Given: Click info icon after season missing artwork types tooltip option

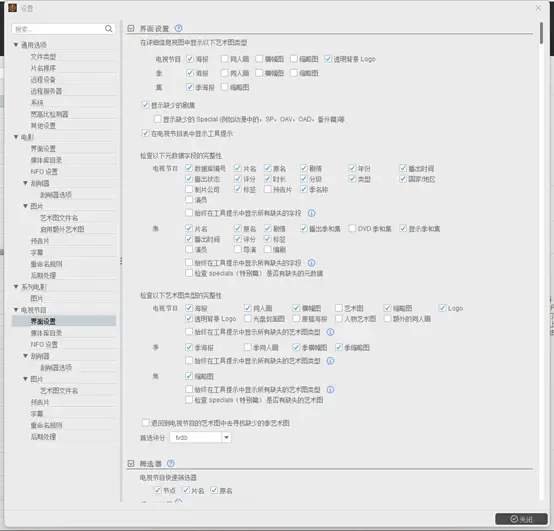Looking at the screenshot, I should tap(330, 361).
